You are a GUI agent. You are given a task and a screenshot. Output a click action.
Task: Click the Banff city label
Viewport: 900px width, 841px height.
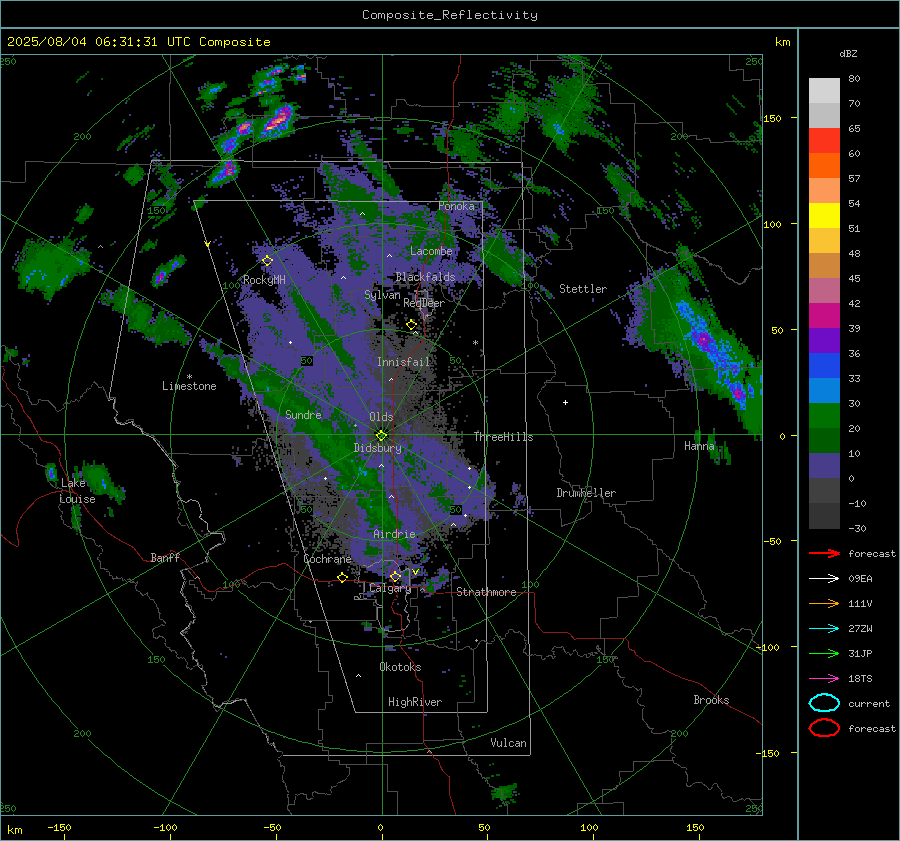165,557
